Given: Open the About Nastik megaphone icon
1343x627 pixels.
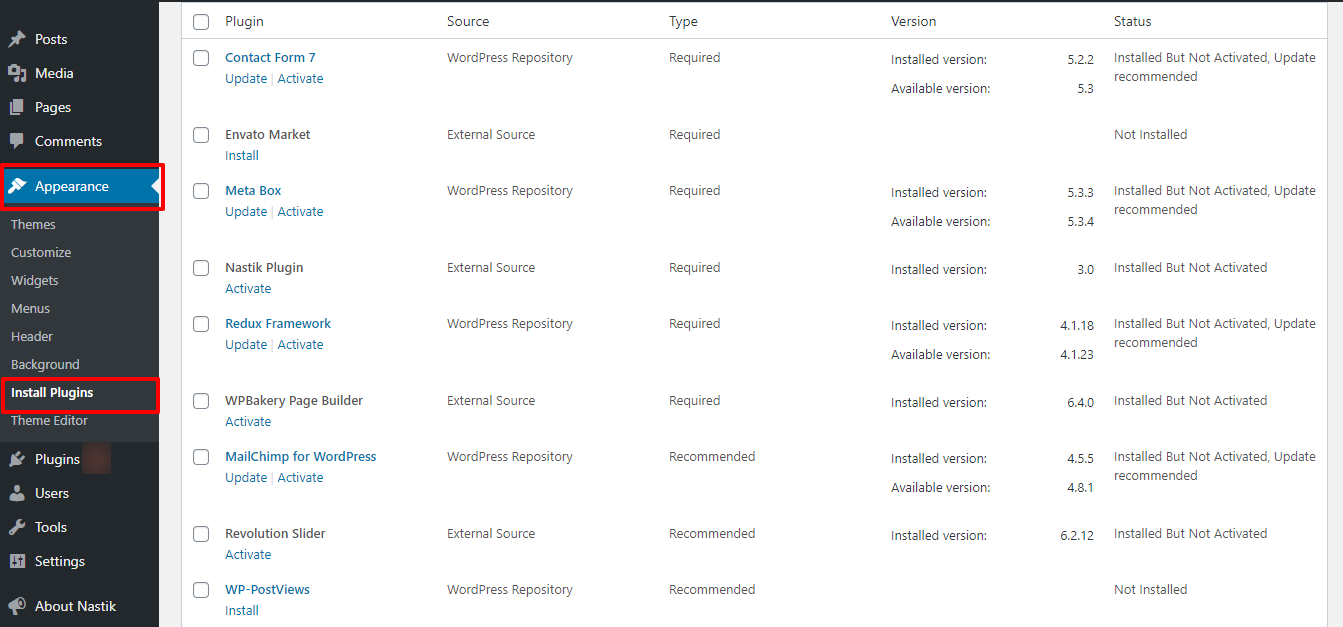Looking at the screenshot, I should 17,606.
